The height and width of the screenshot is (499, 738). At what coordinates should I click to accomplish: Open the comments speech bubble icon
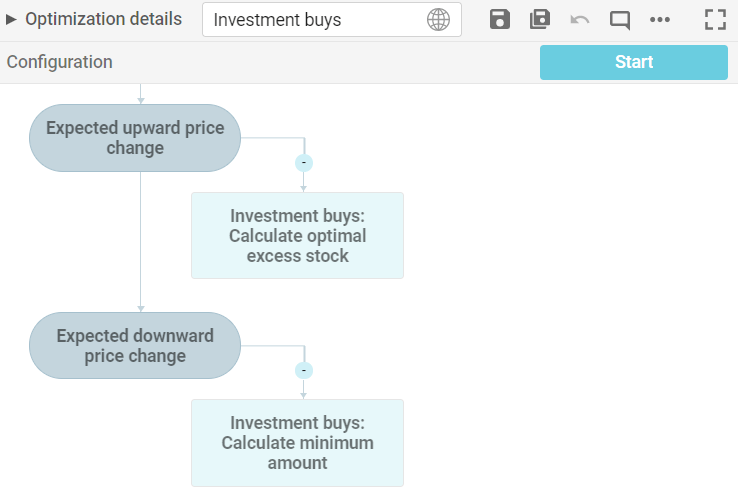(x=620, y=19)
